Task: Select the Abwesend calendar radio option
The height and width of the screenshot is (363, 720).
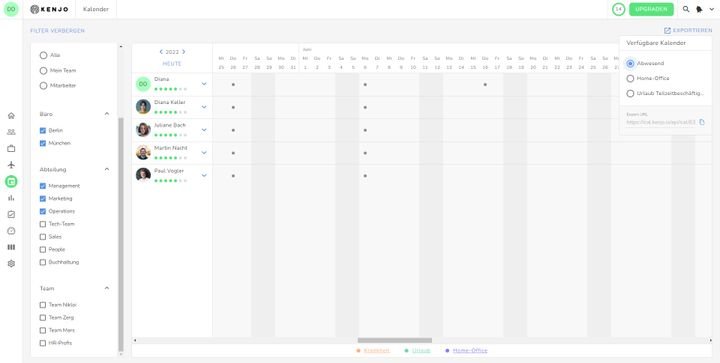Action: pyautogui.click(x=630, y=63)
